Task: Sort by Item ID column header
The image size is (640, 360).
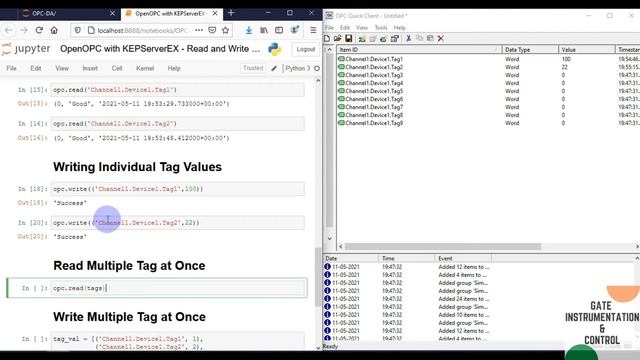Action: click(419, 49)
